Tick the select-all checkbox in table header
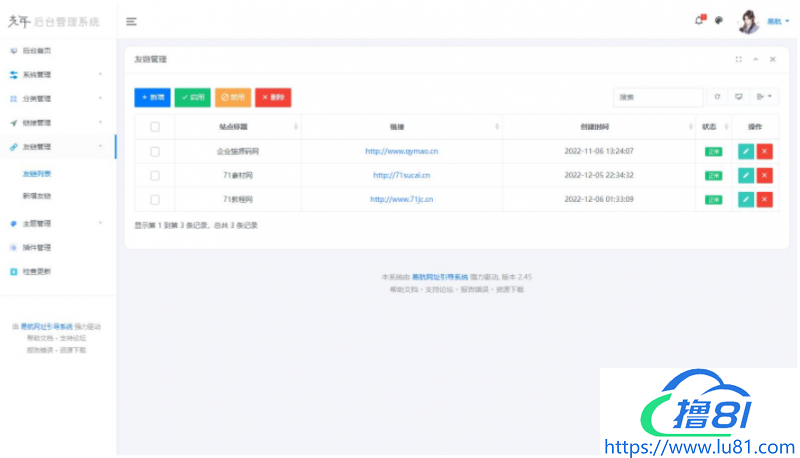This screenshot has width=800, height=458. pos(154,127)
